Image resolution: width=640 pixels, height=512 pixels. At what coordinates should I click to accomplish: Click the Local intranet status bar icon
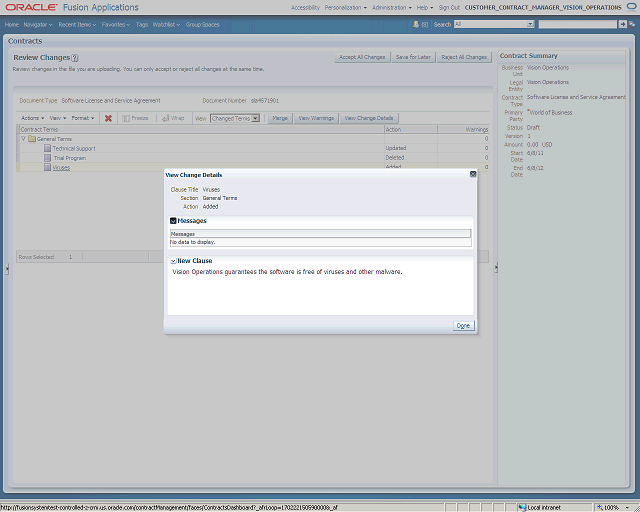tap(522, 508)
